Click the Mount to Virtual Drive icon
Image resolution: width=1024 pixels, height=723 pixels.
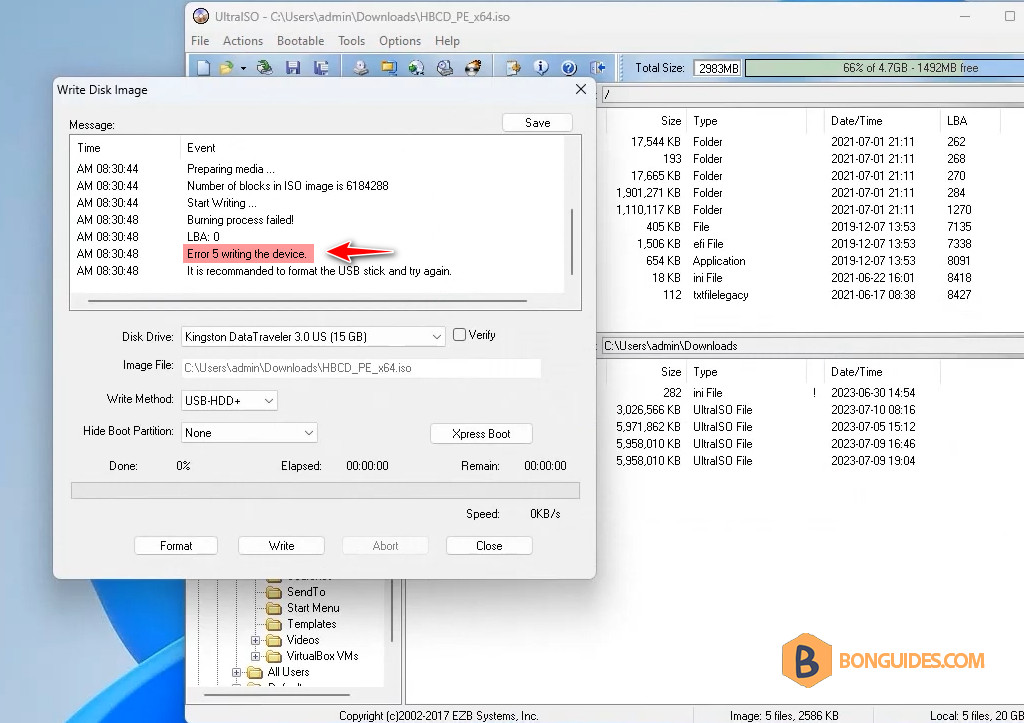(445, 67)
